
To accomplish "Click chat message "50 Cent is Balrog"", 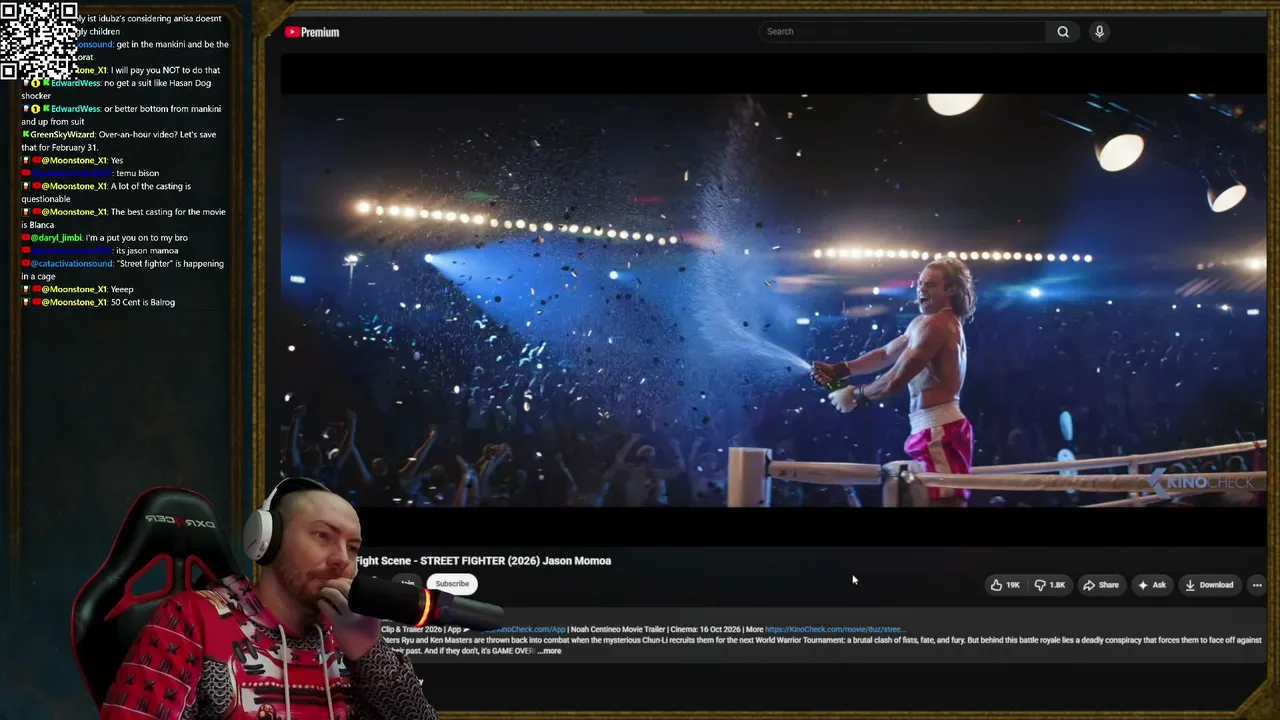I will coord(143,302).
